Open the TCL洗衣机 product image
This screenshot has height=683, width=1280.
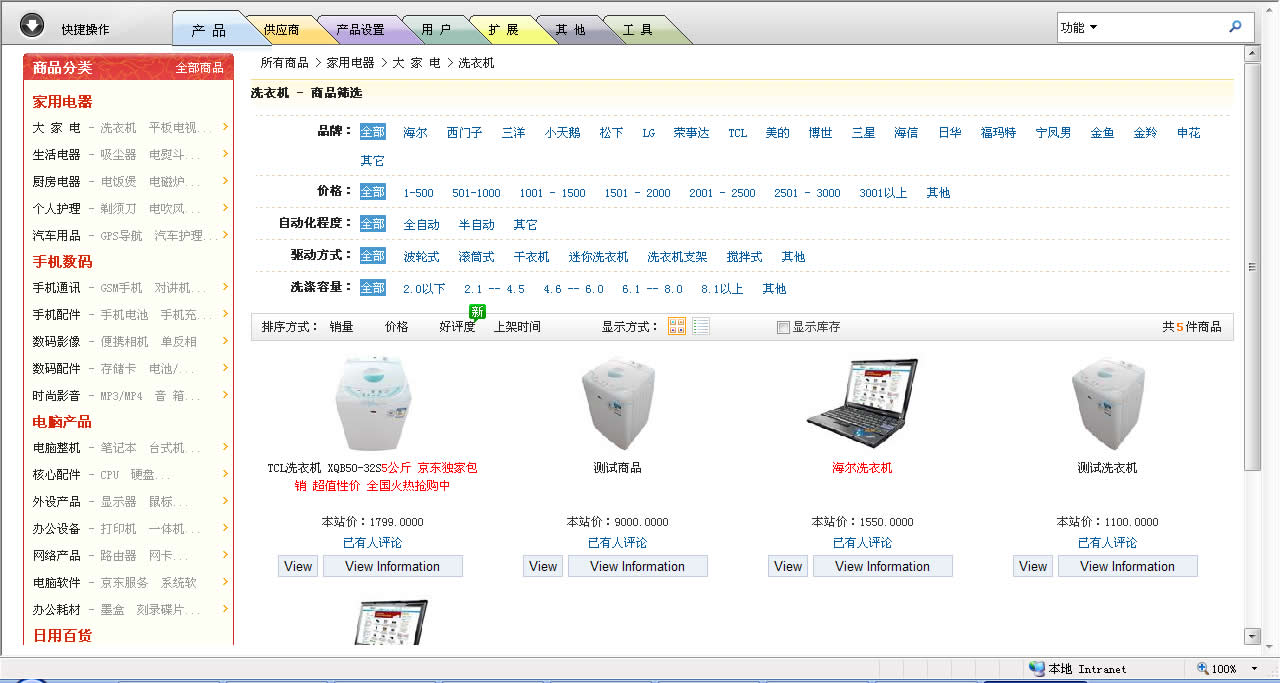373,403
